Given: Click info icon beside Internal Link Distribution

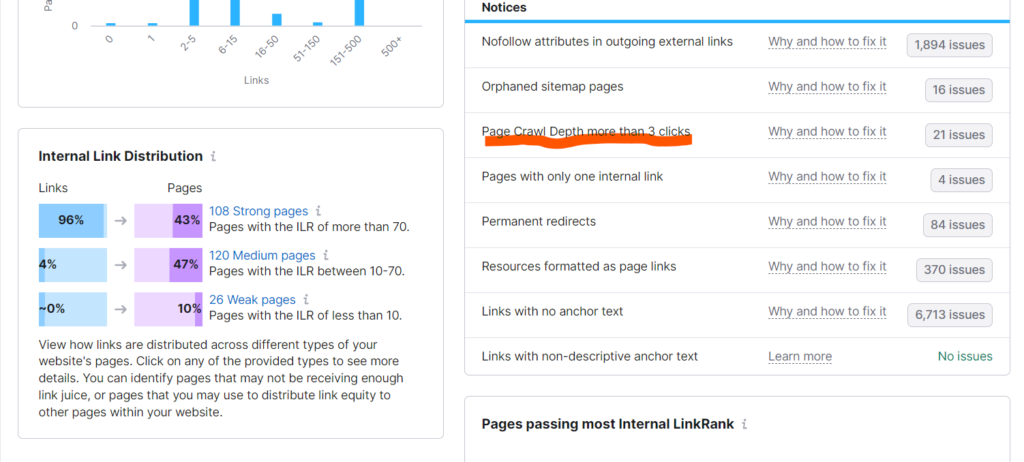Looking at the screenshot, I should pyautogui.click(x=214, y=157).
